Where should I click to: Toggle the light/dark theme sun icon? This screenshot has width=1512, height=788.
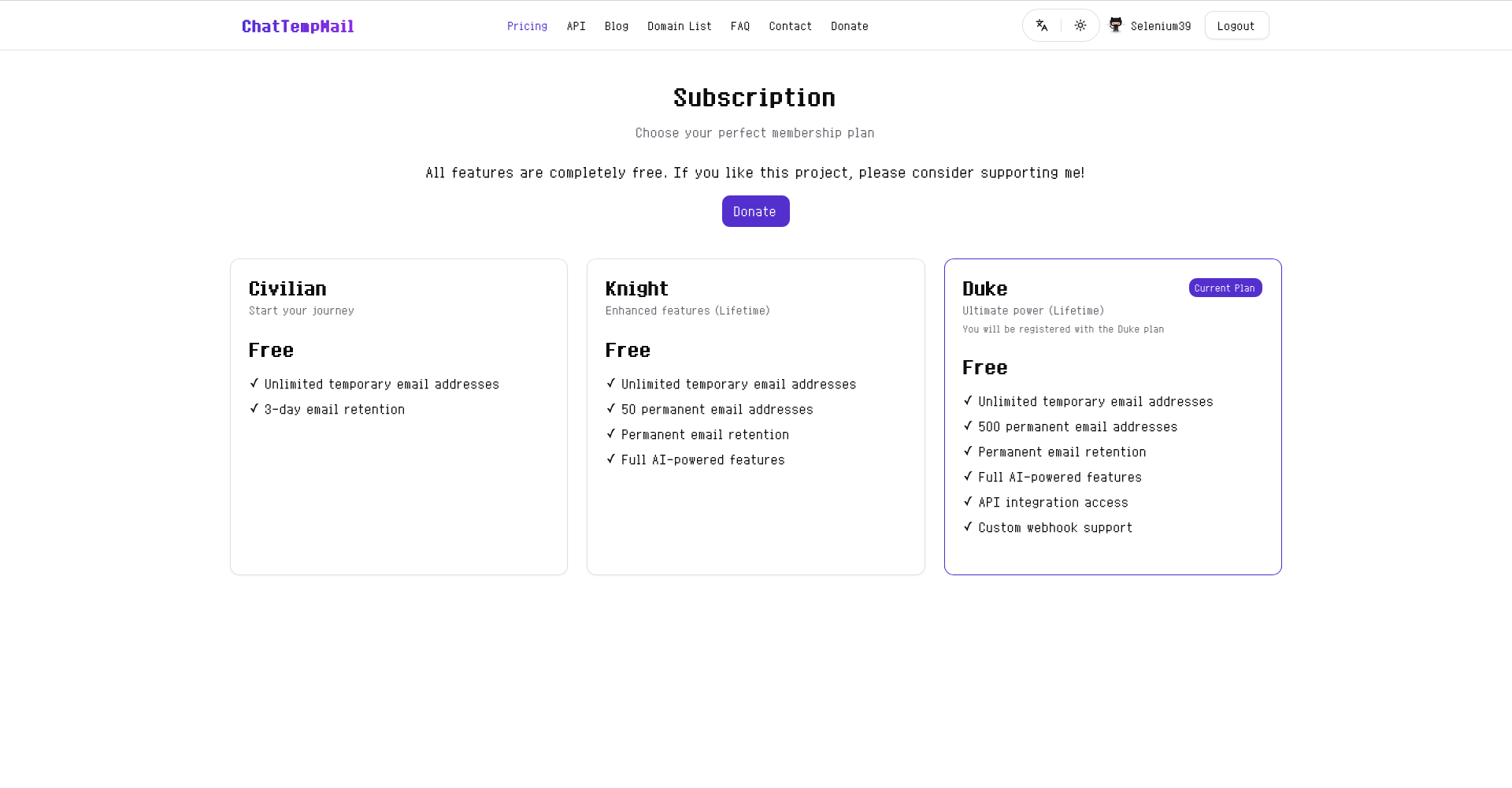pyautogui.click(x=1080, y=26)
